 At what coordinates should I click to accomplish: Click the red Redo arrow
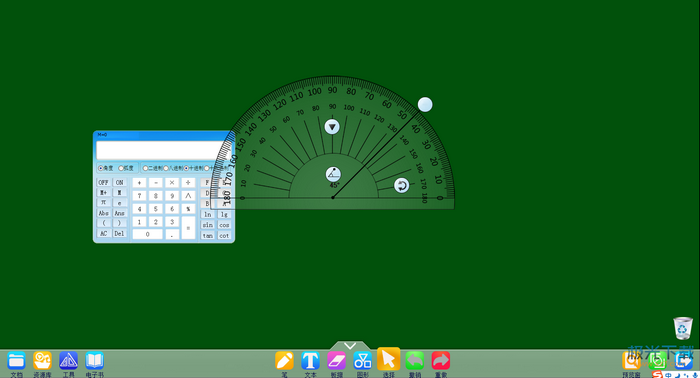click(441, 361)
